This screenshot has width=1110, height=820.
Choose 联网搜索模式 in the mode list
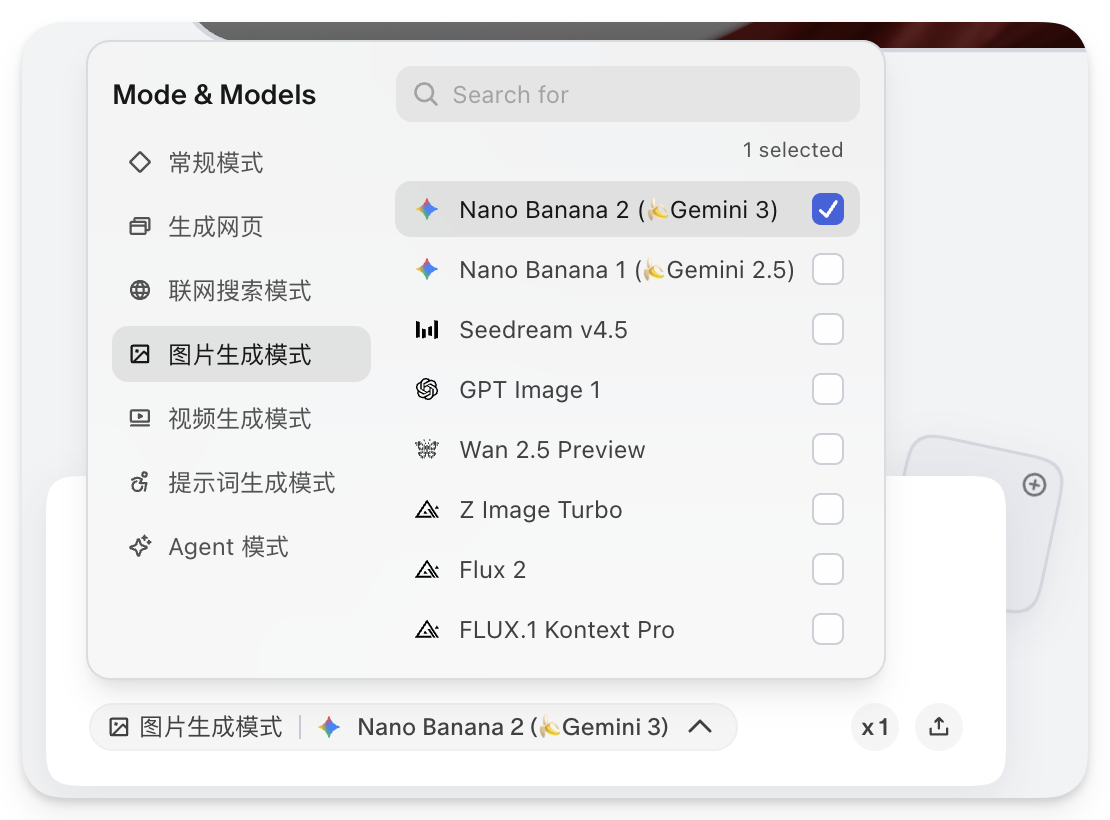click(x=241, y=290)
